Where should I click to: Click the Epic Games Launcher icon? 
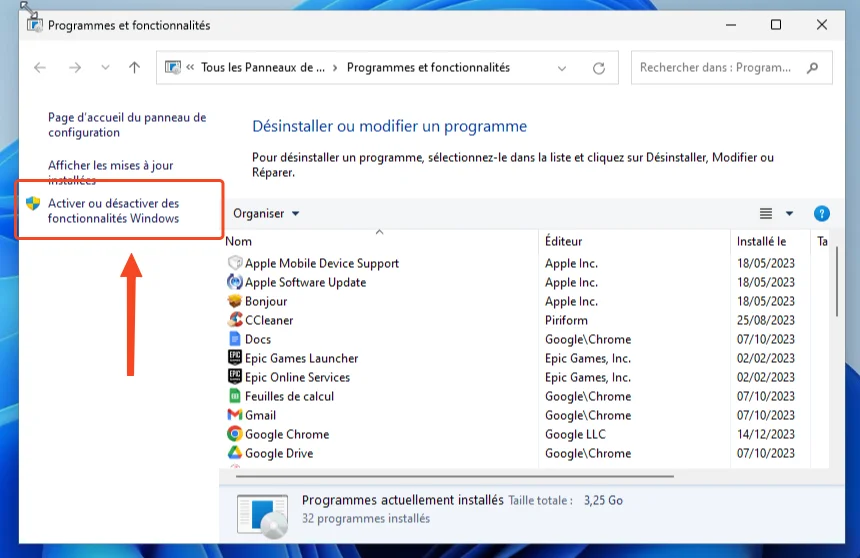pyautogui.click(x=235, y=358)
